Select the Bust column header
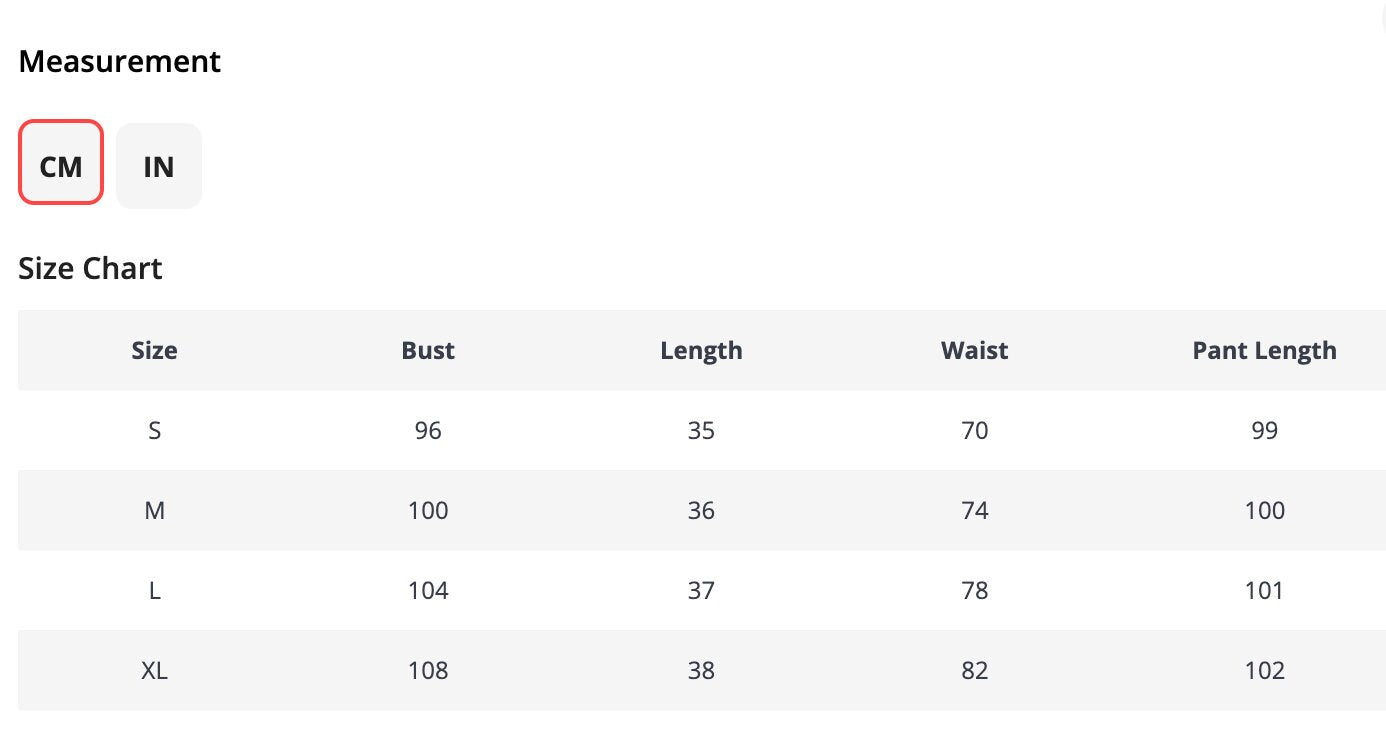 click(428, 351)
